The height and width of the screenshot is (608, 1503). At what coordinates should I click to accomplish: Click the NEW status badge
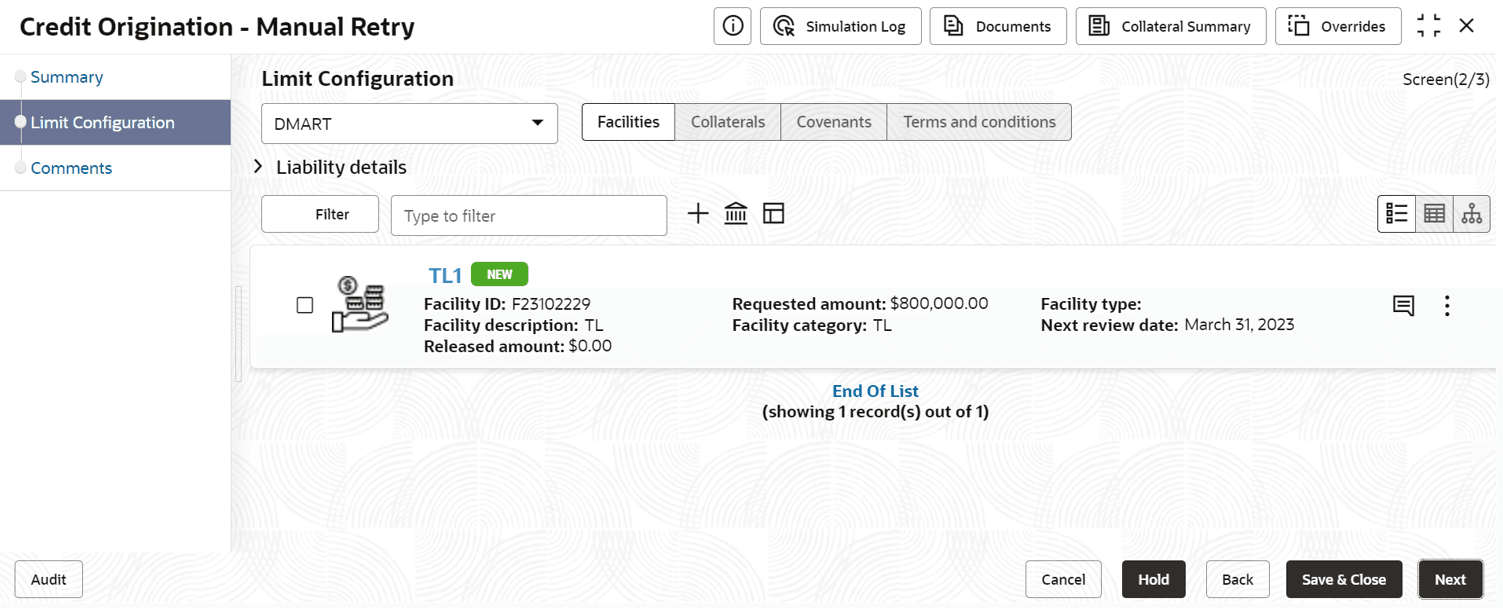point(499,274)
